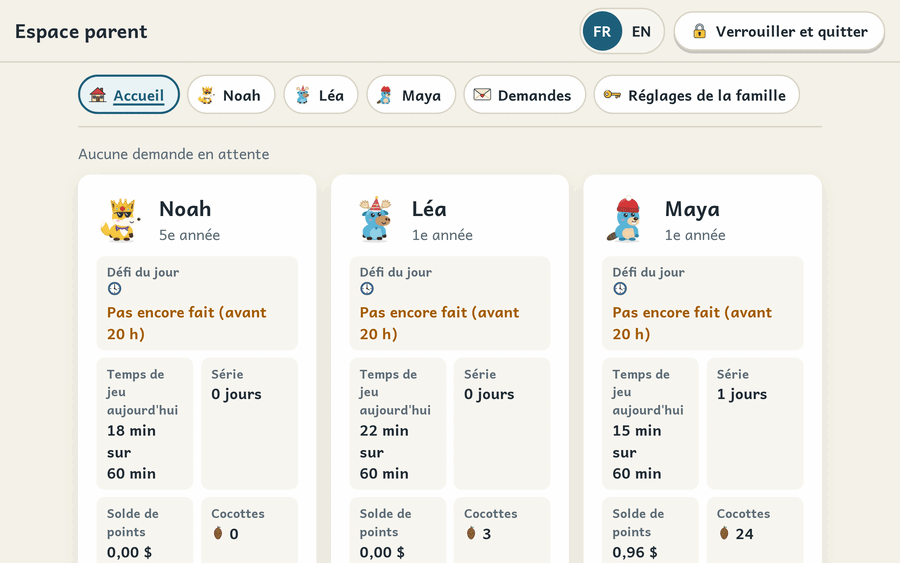Click the house icon on Accueil tab
The image size is (900, 563).
[x=98, y=95]
